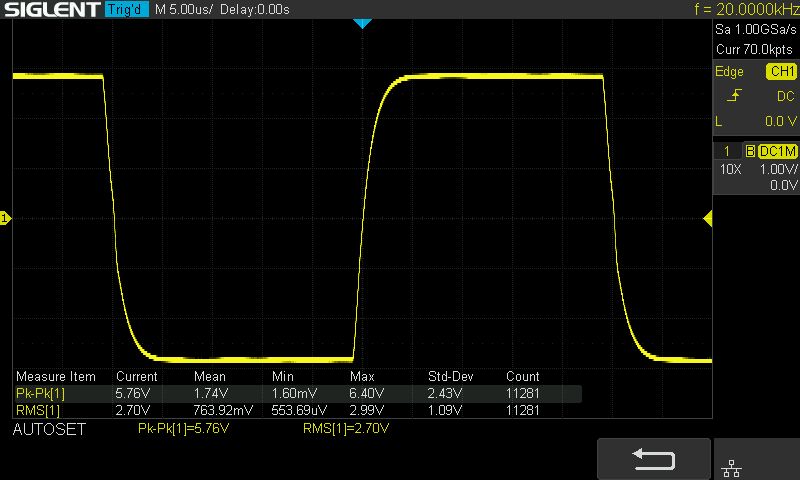Click the Count column header
The width and height of the screenshot is (800, 480).
click(x=522, y=376)
